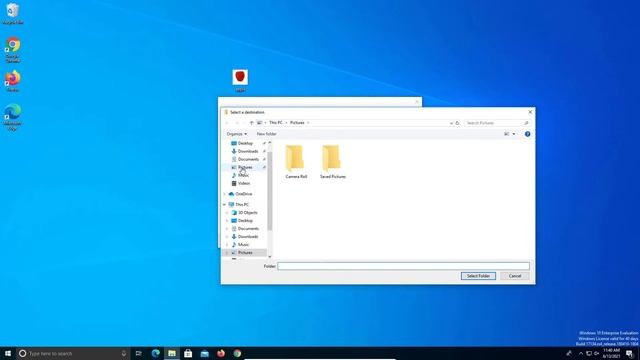The height and width of the screenshot is (360, 640).
Task: Select Documents under Quick access
Action: click(248, 159)
